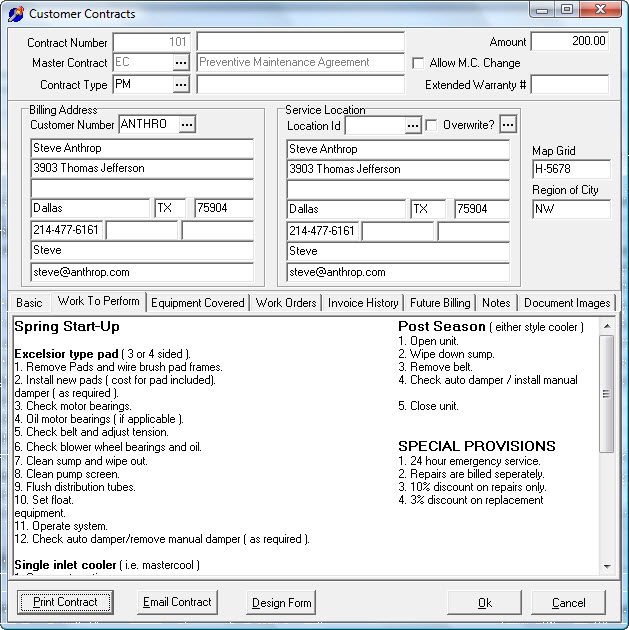Viewport: 629px width, 630px height.
Task: Click service location city field Dallas
Action: [x=346, y=209]
